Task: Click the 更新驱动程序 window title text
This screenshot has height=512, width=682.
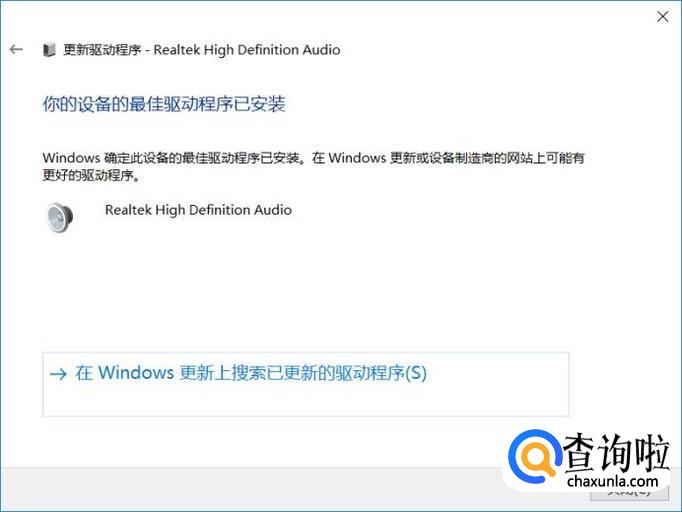Action: (x=102, y=50)
